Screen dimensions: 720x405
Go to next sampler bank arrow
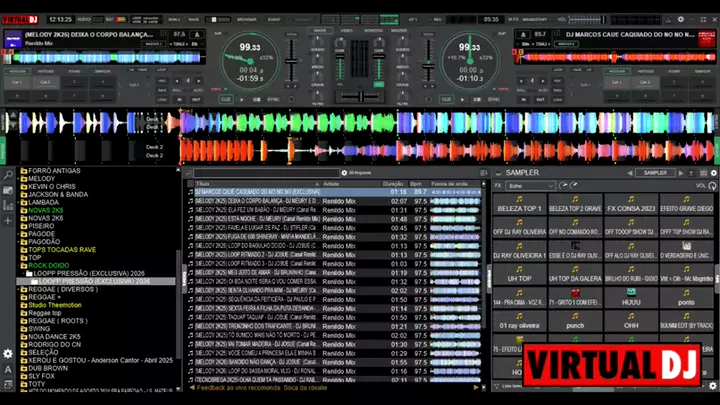pyautogui.click(x=681, y=173)
